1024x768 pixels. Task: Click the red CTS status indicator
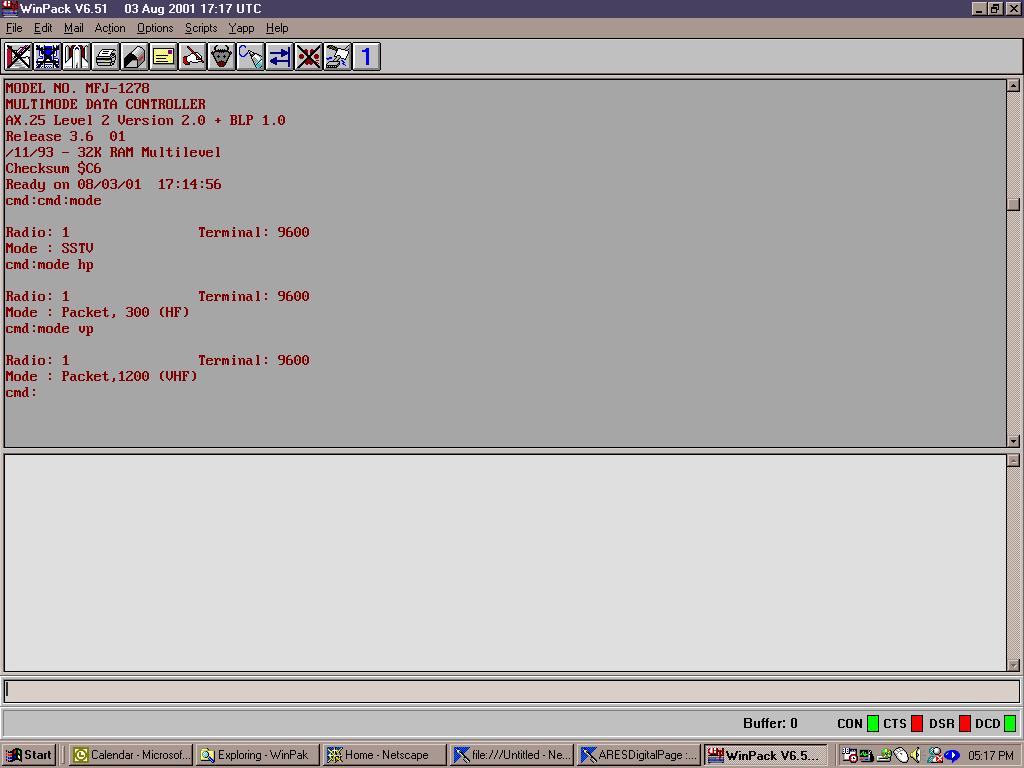(917, 723)
